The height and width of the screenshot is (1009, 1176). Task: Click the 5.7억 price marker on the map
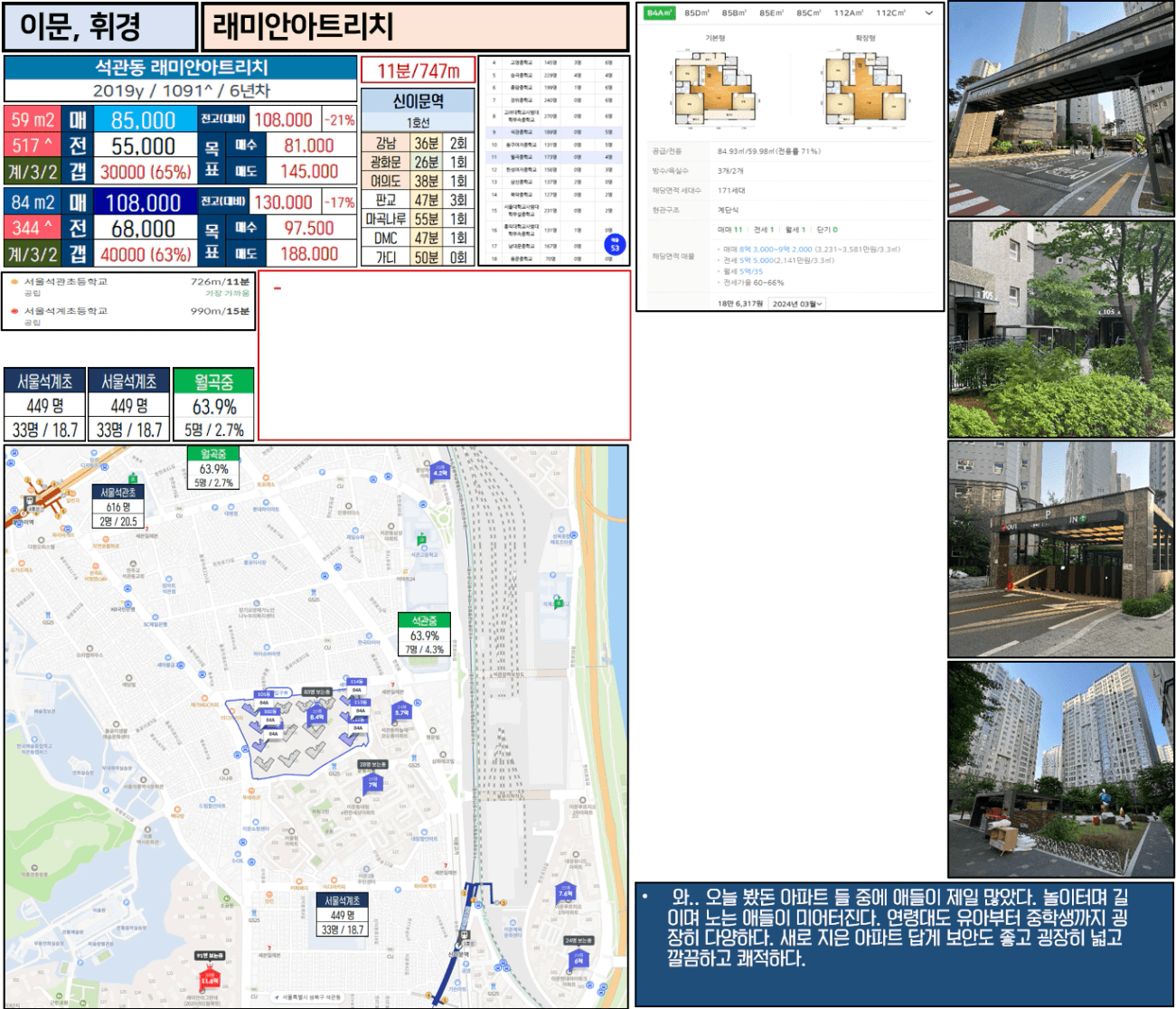[x=401, y=712]
